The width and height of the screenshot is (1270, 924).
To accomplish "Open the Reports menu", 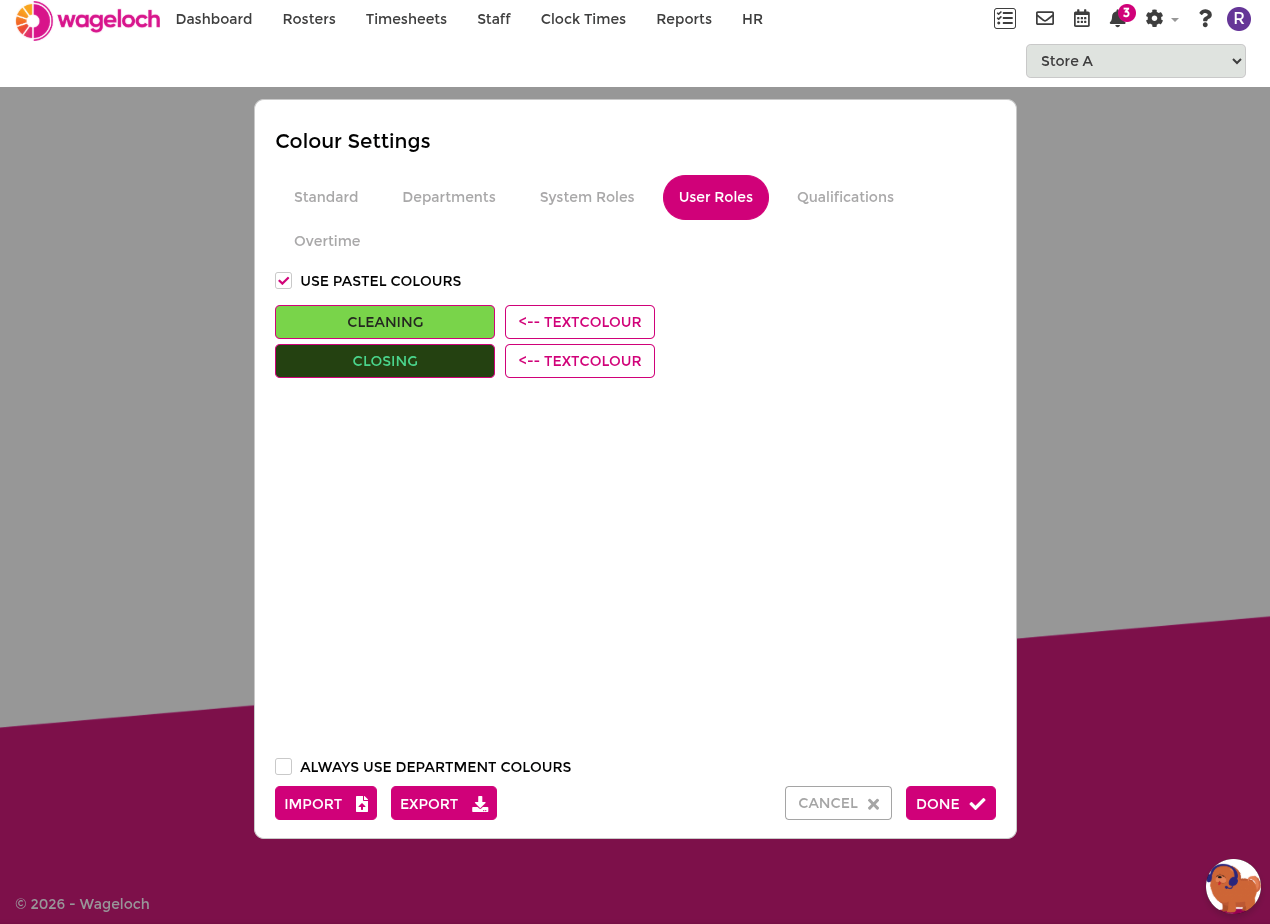I will click(684, 19).
